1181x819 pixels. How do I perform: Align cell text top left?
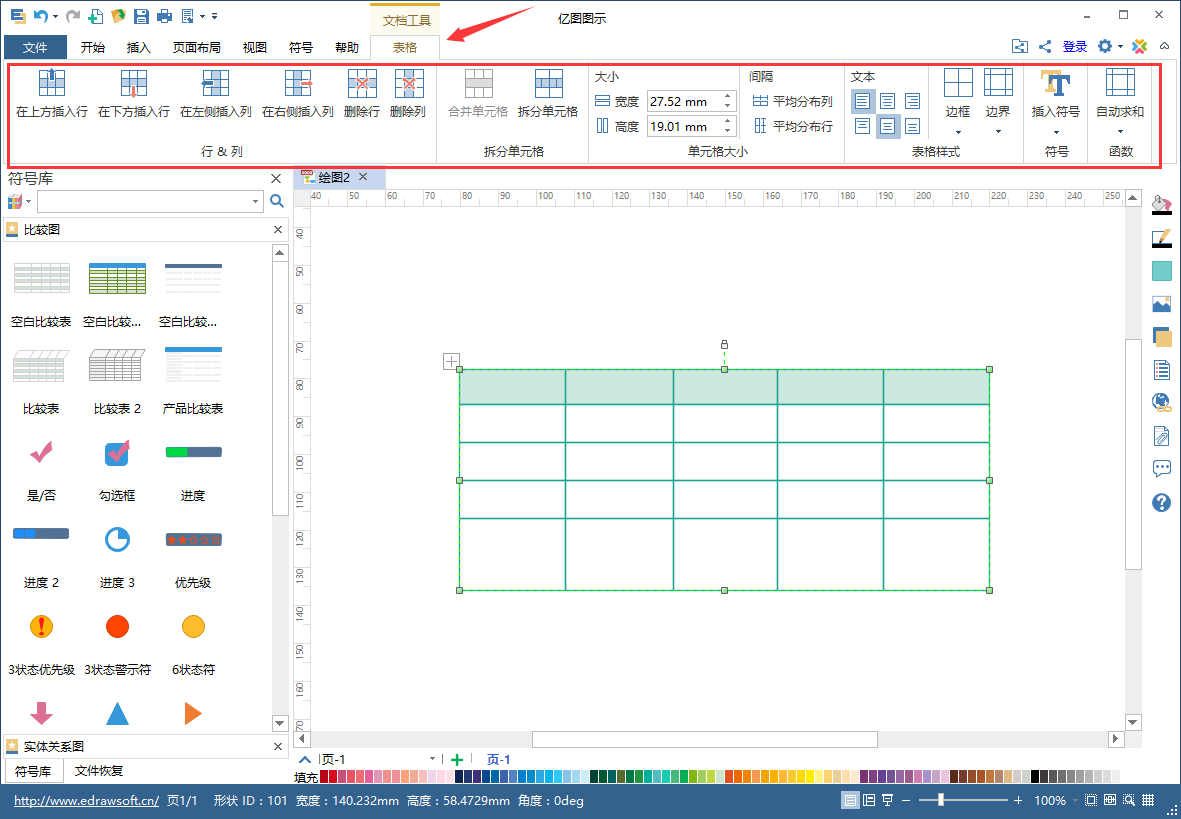862,101
